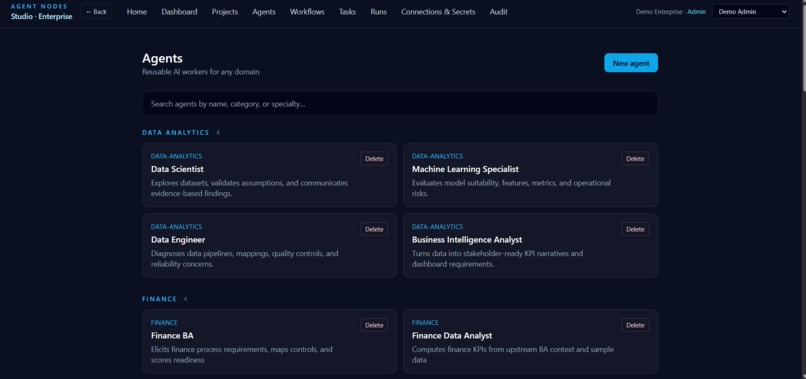Image resolution: width=806 pixels, height=379 pixels.
Task: Open Connections & Secrets
Action: click(438, 11)
